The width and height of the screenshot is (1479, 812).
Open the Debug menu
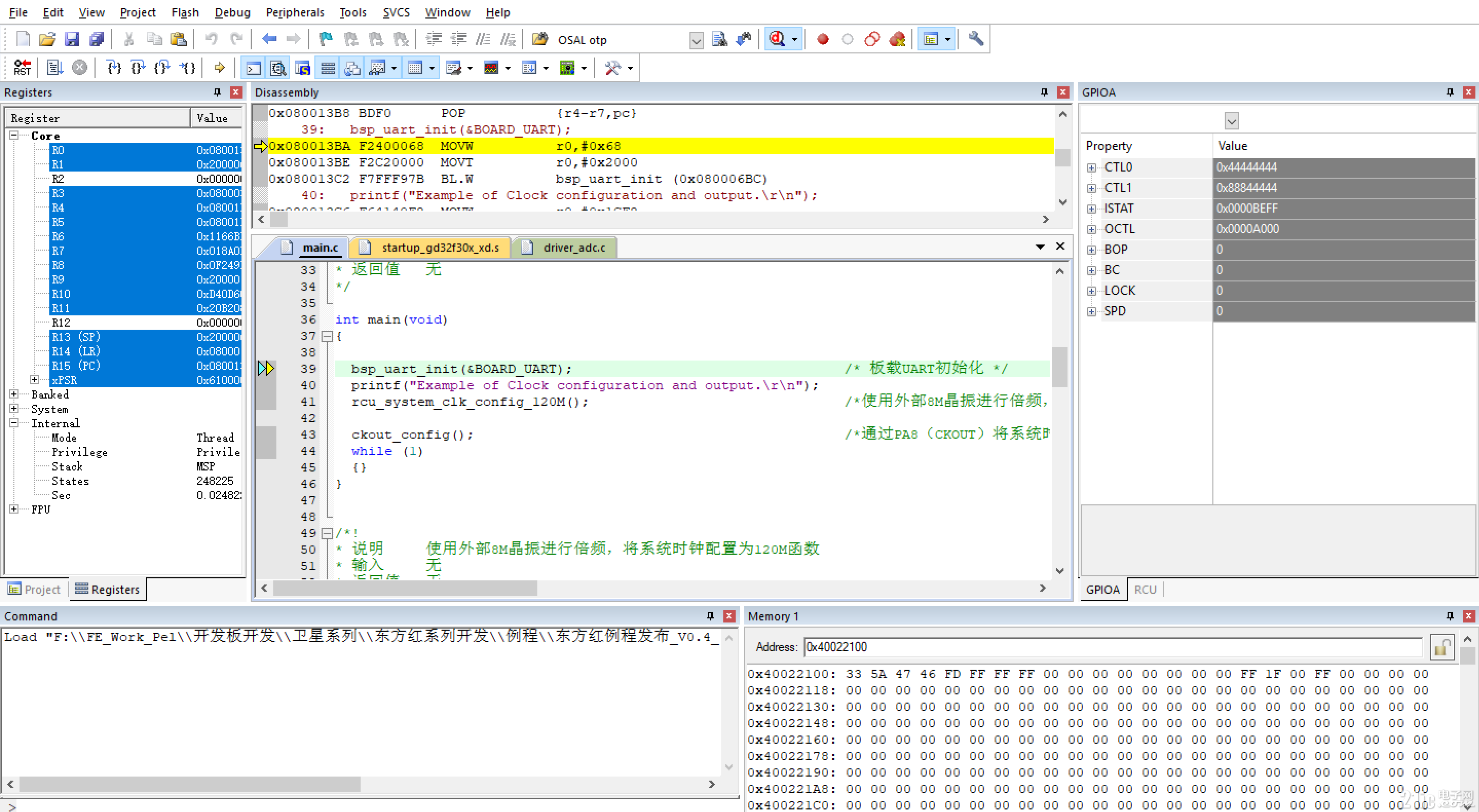(233, 12)
